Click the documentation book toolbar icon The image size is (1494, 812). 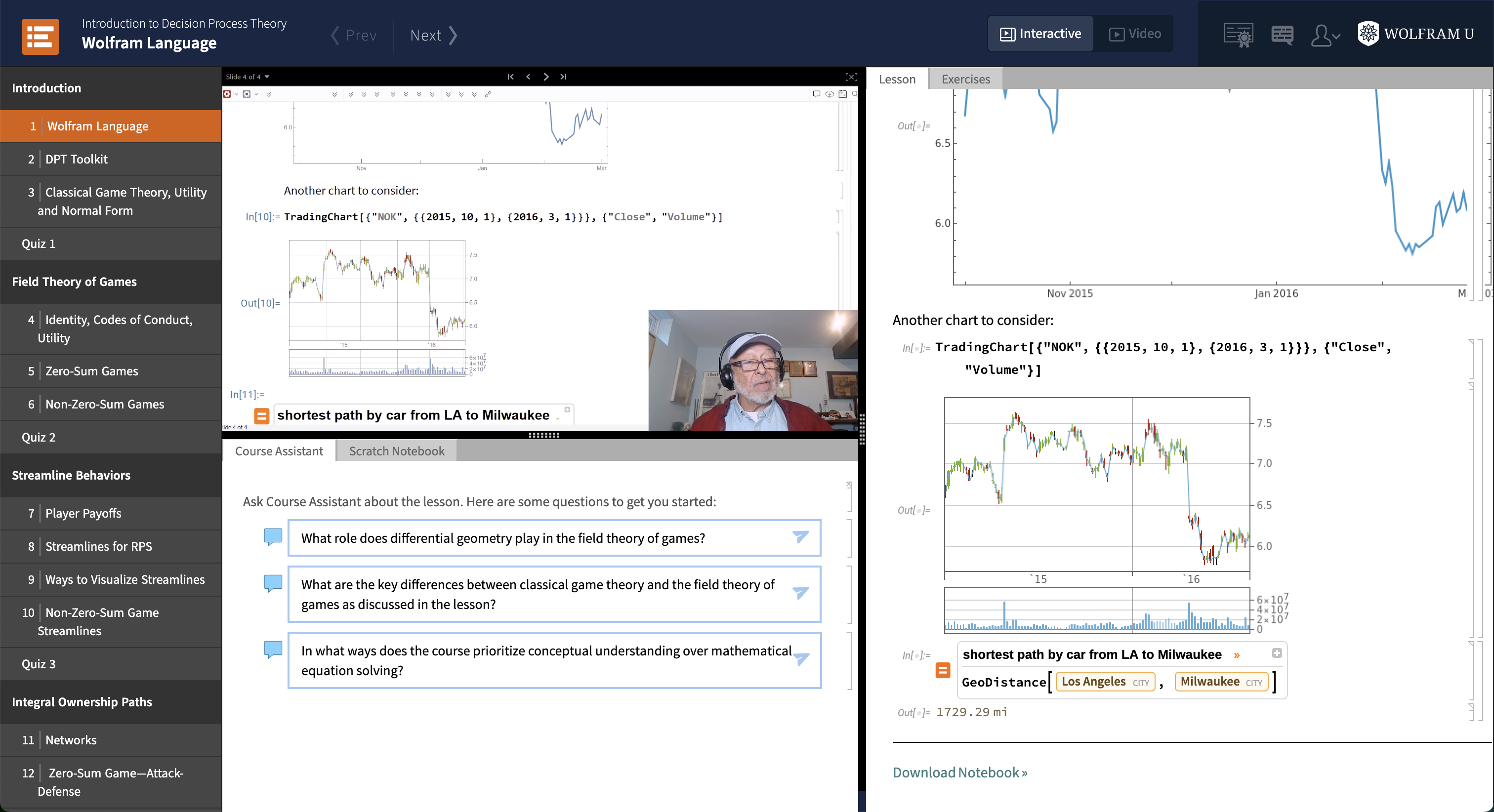tap(843, 94)
